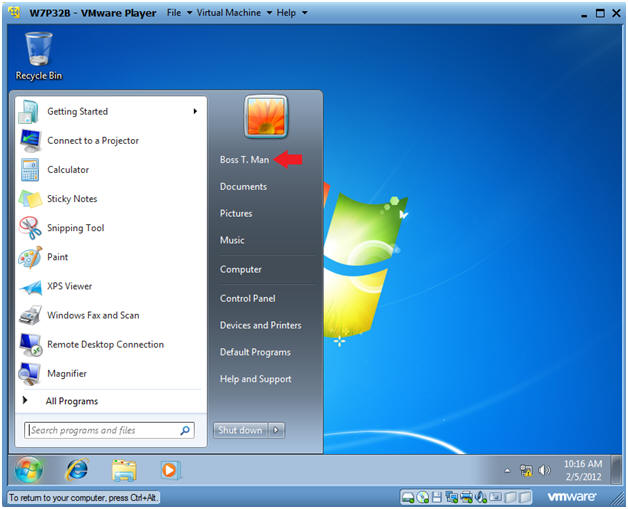The width and height of the screenshot is (628, 509).
Task: Click the Connect to a Projector icon
Action: tap(30, 141)
